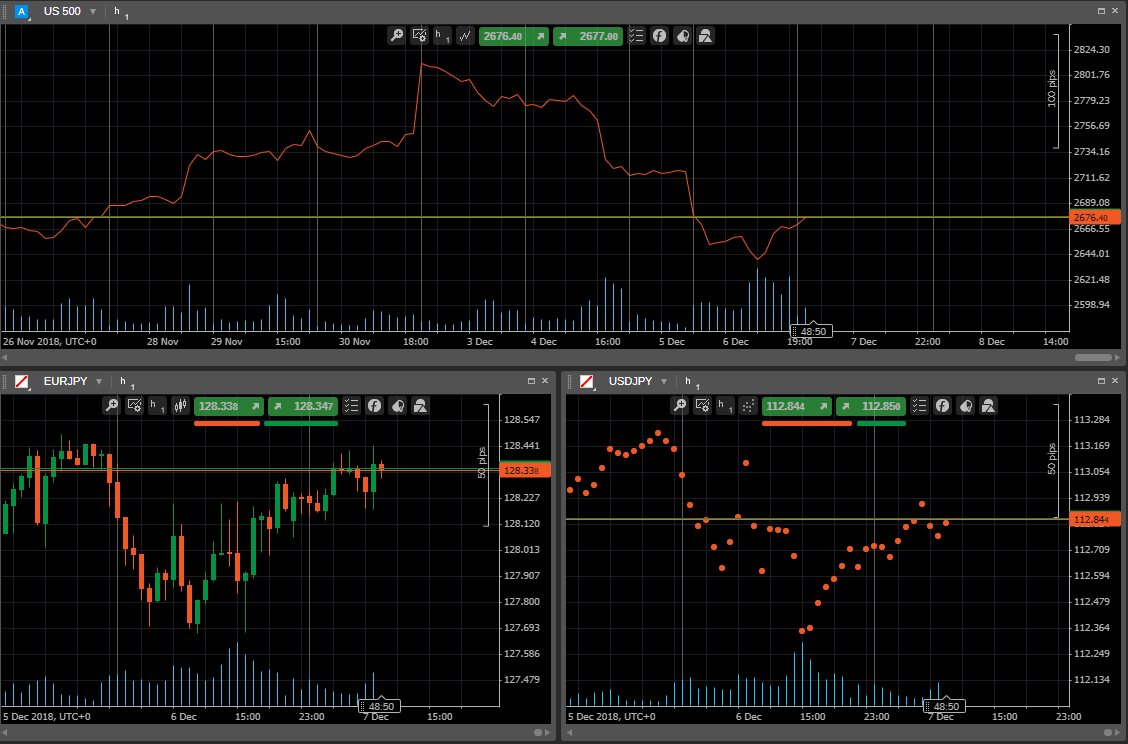Open the indicators (f) icon on US 500 chart
The width and height of the screenshot is (1128, 744).
tap(660, 36)
